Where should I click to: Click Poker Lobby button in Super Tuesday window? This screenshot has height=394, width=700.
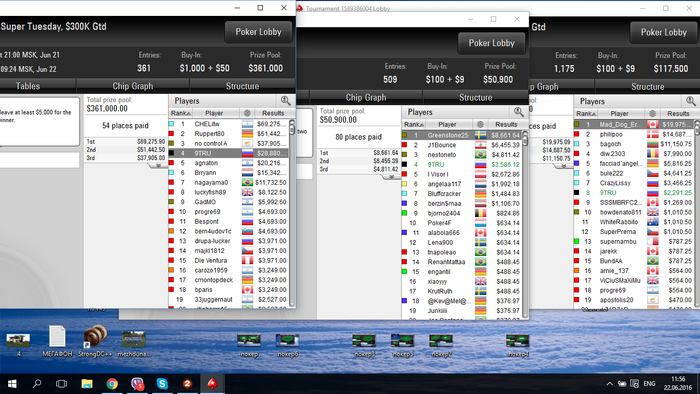point(258,32)
